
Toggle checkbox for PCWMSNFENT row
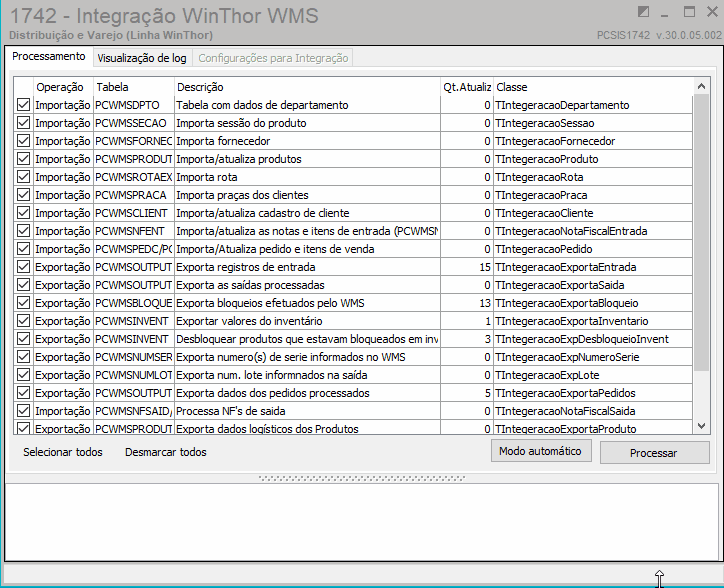click(x=24, y=231)
